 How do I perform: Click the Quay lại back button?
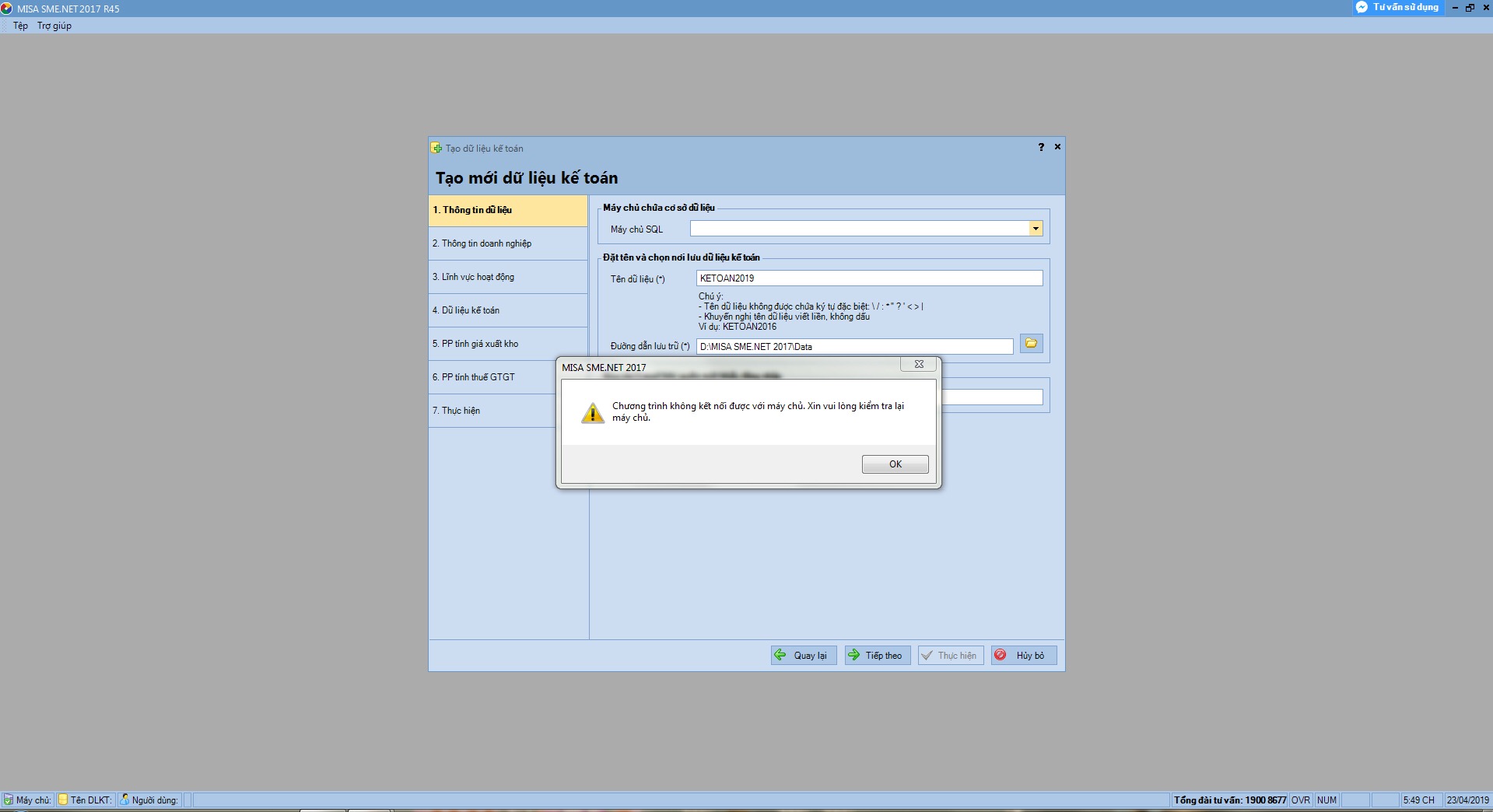click(804, 656)
